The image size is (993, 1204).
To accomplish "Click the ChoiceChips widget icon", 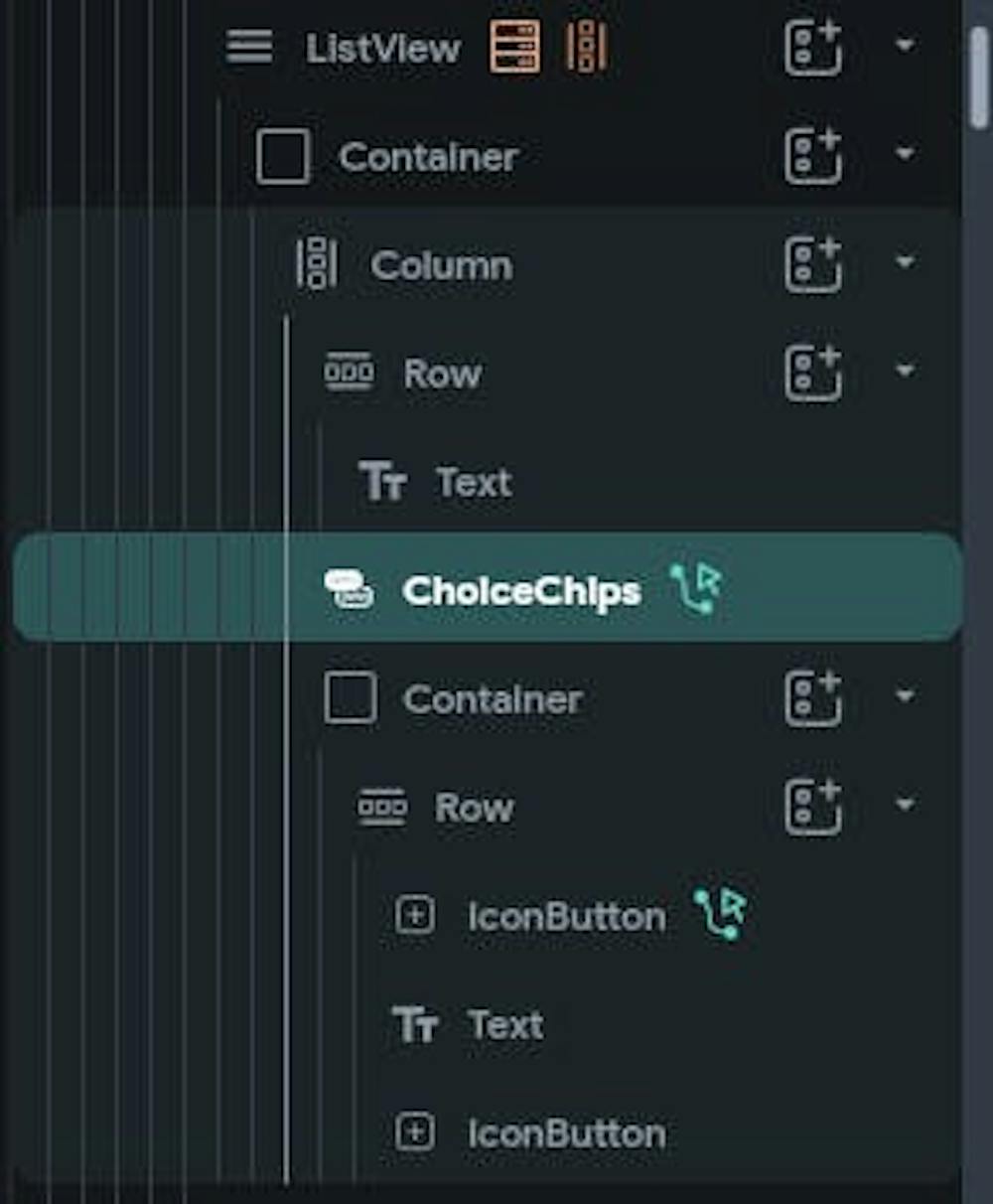I will coord(350,589).
